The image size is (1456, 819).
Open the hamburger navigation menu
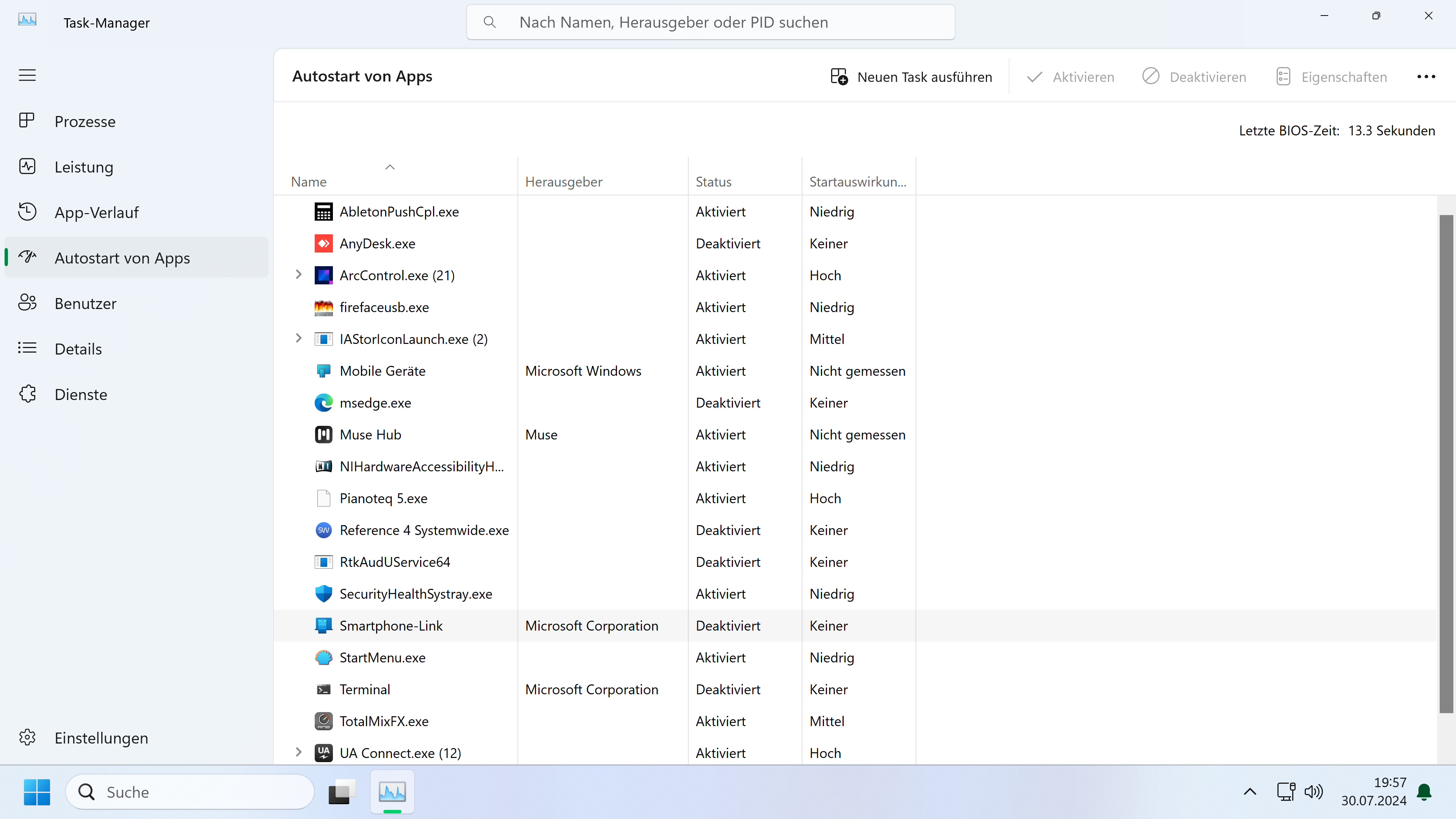tap(27, 75)
